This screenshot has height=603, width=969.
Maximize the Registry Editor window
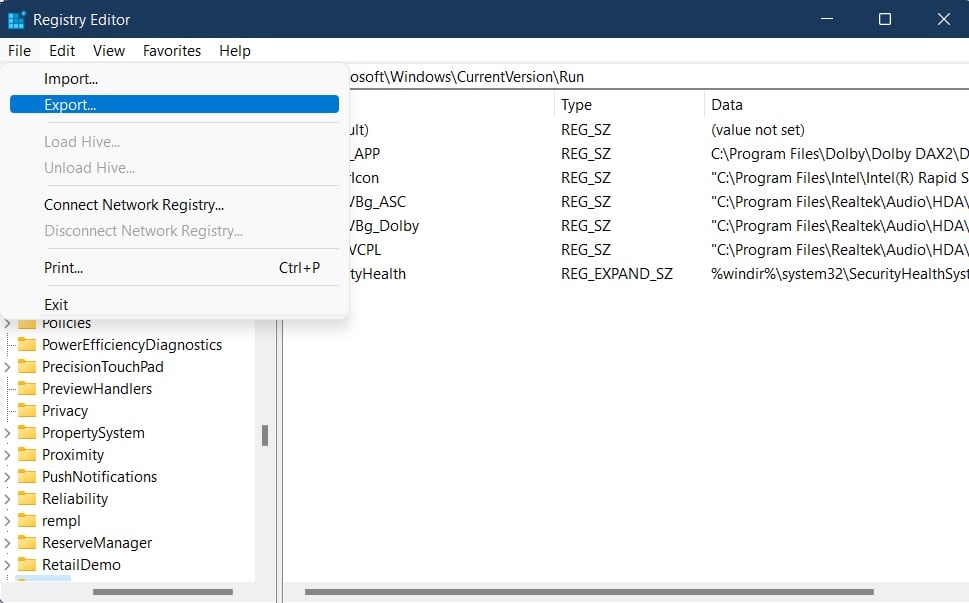tap(884, 19)
